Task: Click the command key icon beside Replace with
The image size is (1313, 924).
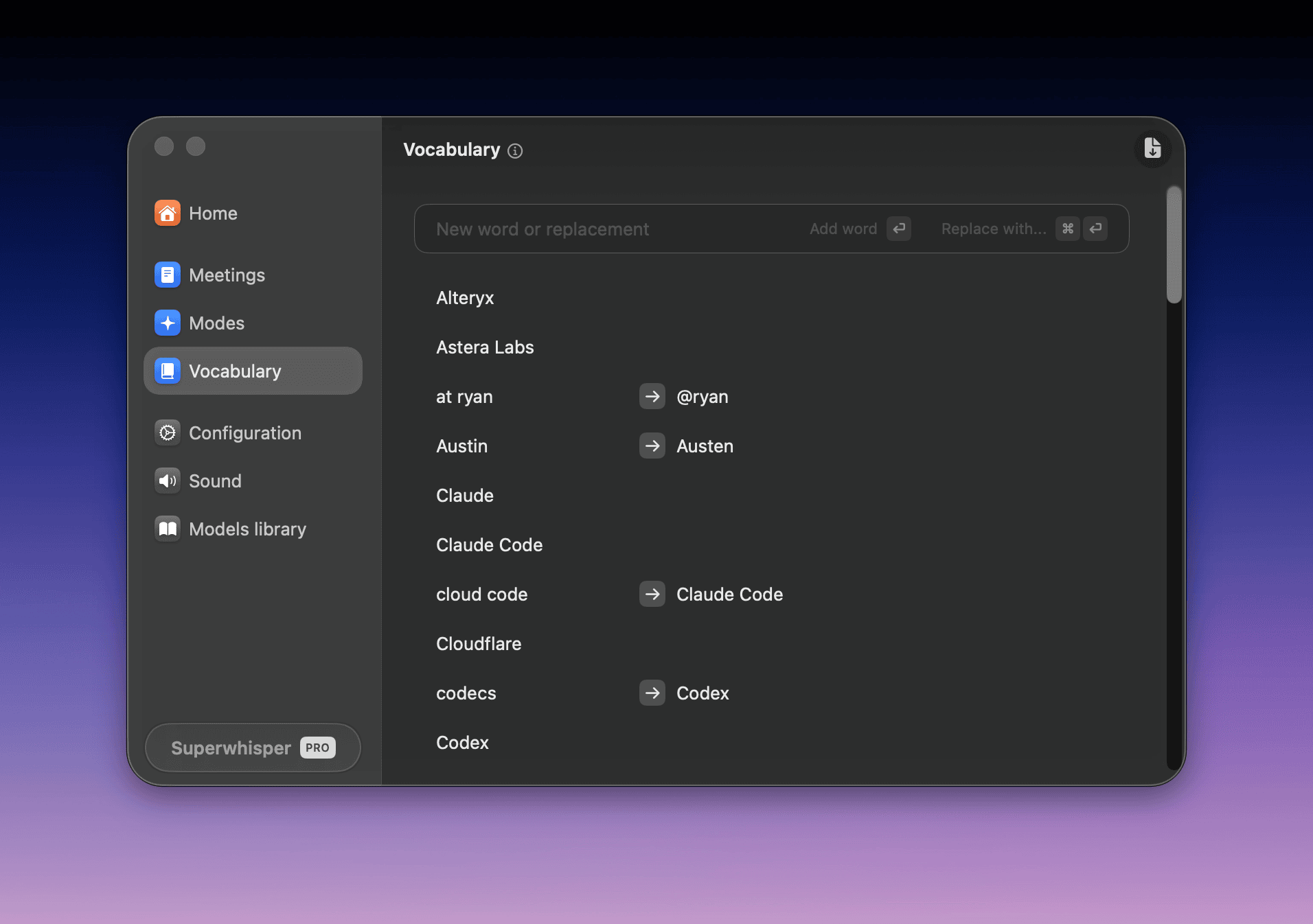Action: [1068, 229]
